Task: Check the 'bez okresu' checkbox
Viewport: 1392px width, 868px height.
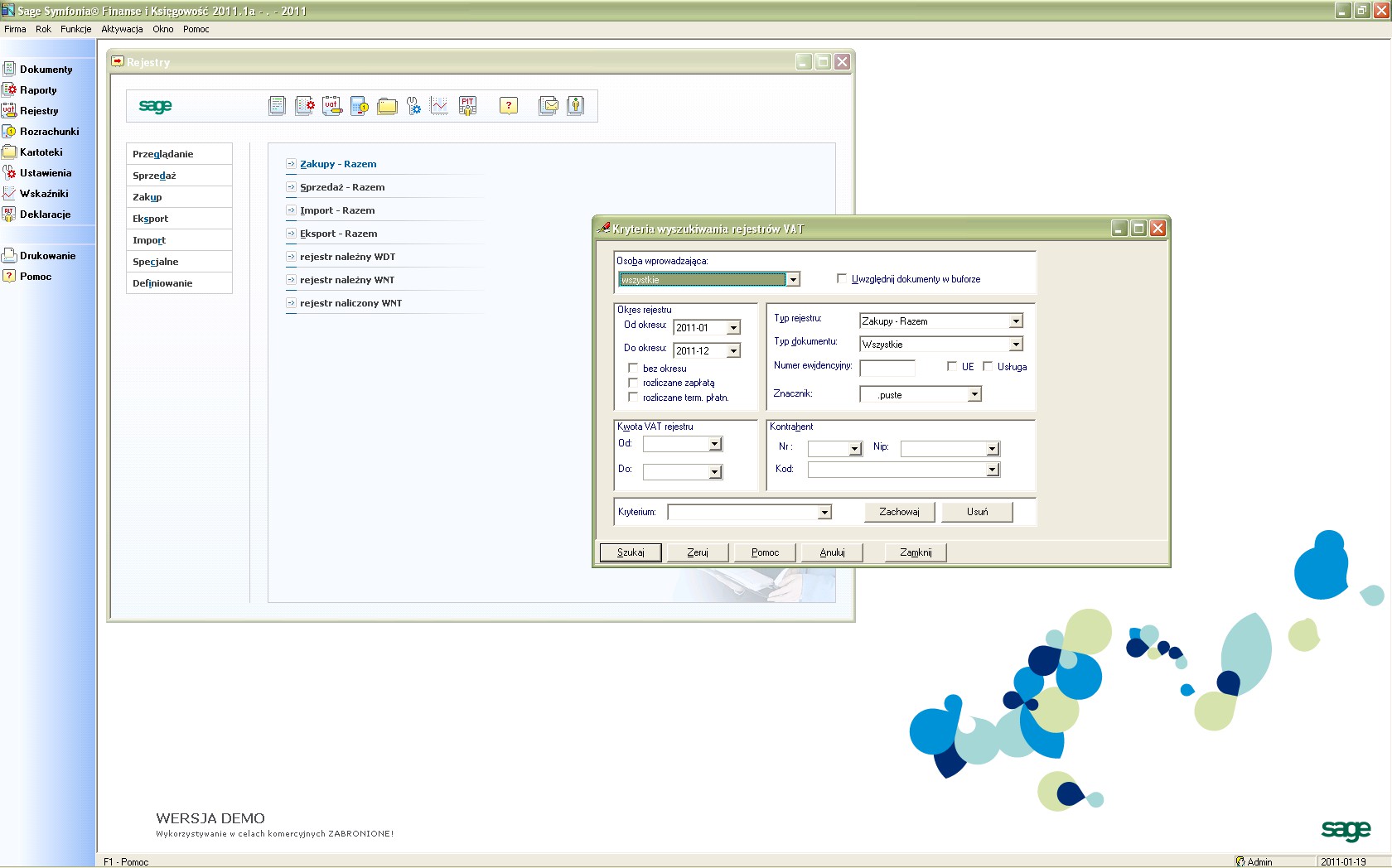Action: coord(633,369)
